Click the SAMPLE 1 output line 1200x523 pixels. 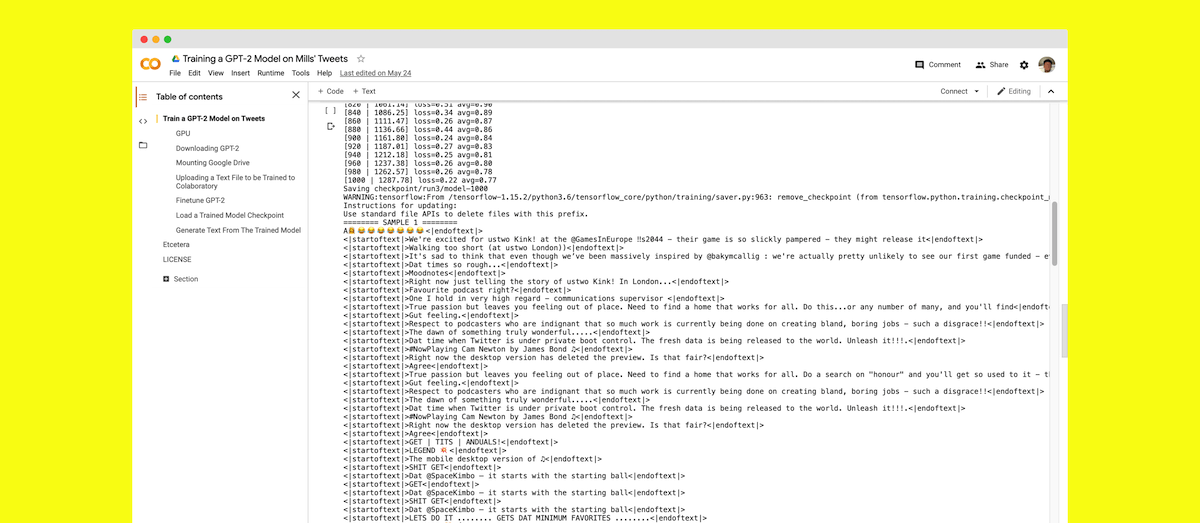pos(401,222)
